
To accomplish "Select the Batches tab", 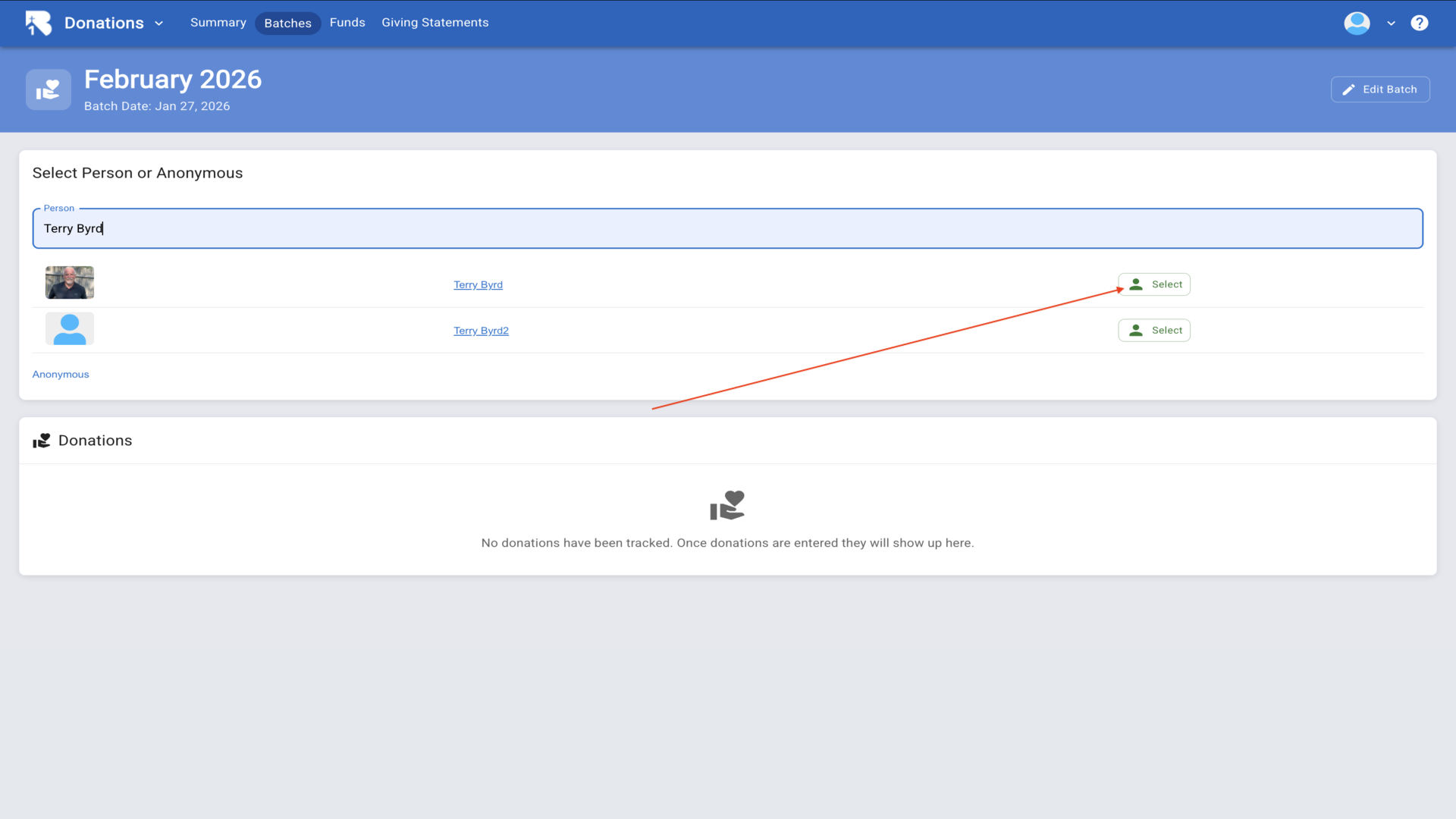I will (287, 24).
